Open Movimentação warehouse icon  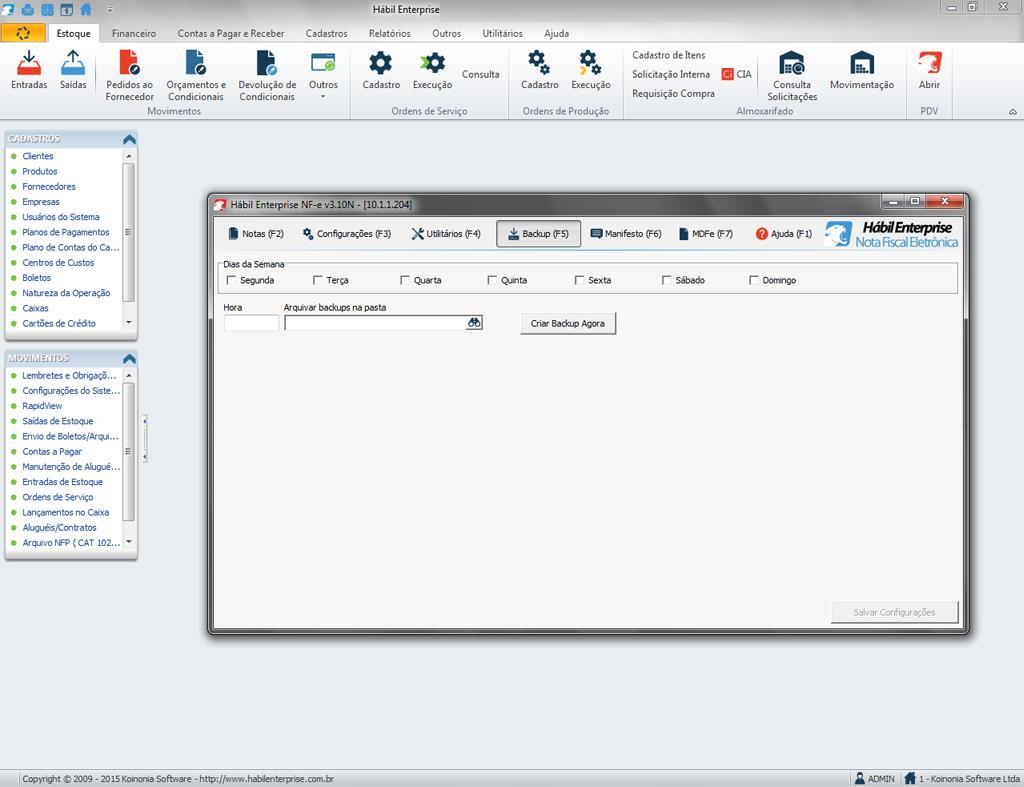point(862,63)
